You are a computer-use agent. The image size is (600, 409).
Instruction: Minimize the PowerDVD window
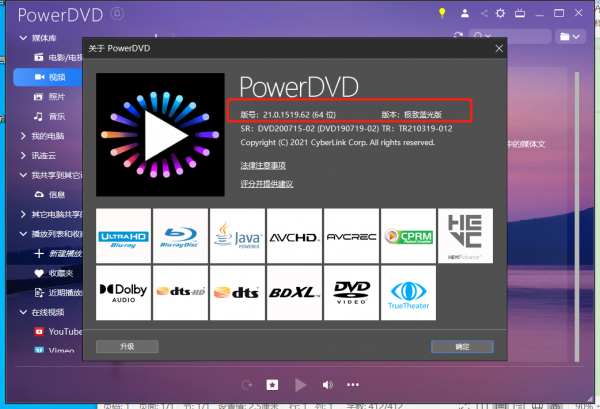[x=540, y=13]
